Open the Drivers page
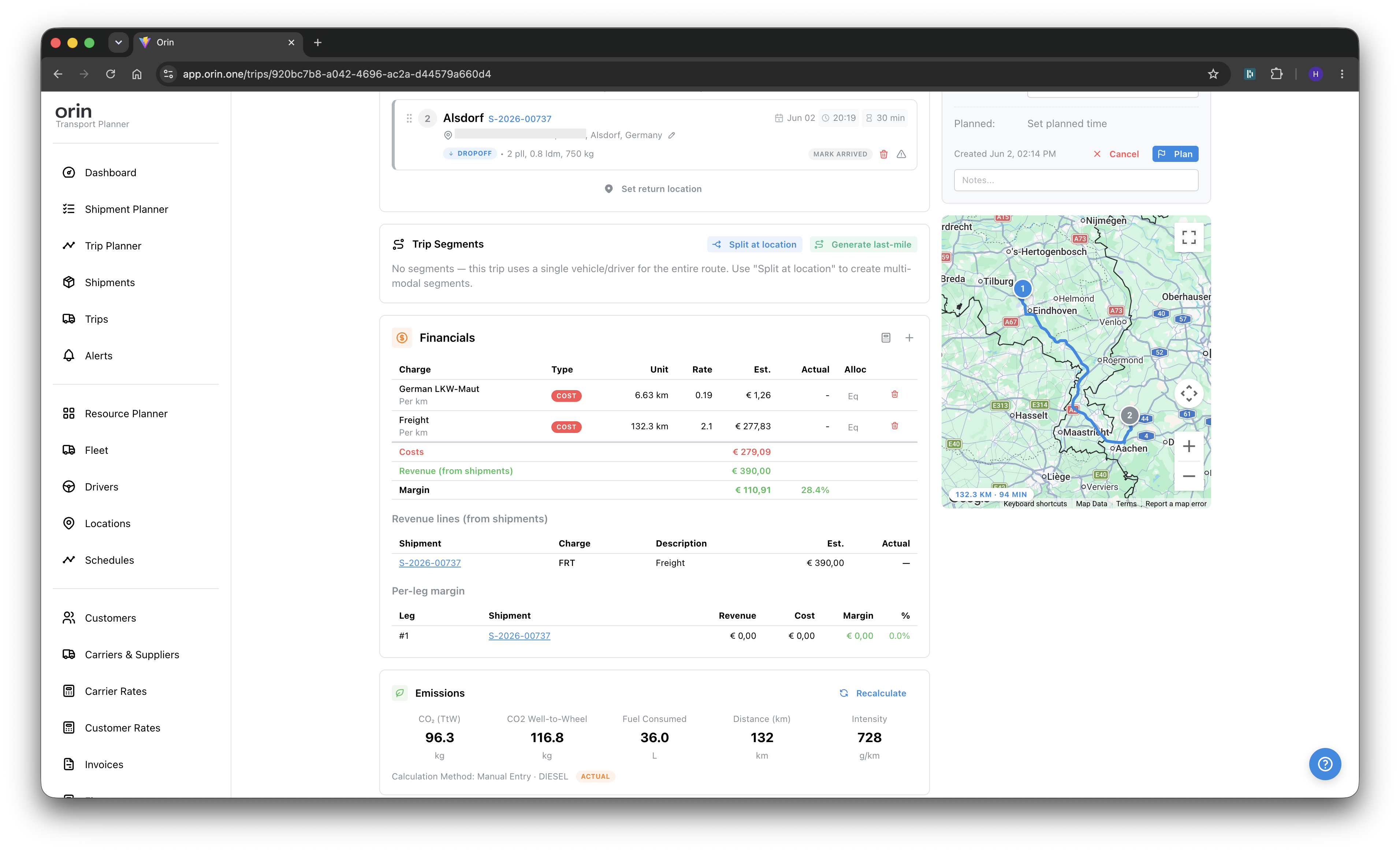The width and height of the screenshot is (1400, 852). (x=101, y=486)
